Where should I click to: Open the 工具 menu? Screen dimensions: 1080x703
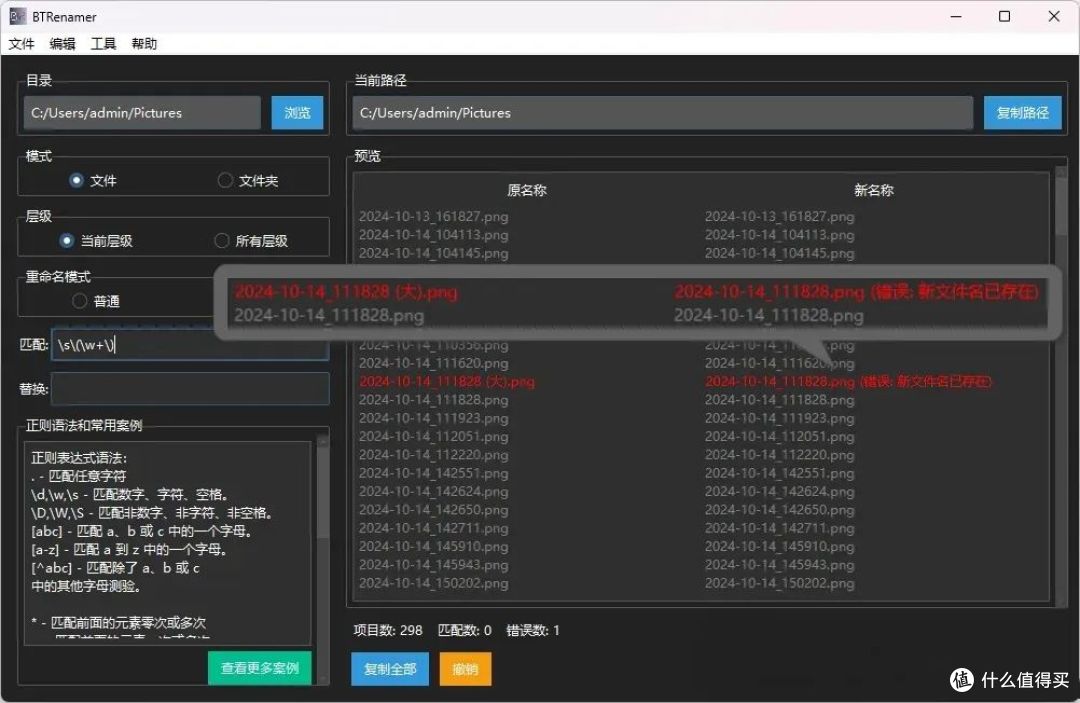(103, 44)
